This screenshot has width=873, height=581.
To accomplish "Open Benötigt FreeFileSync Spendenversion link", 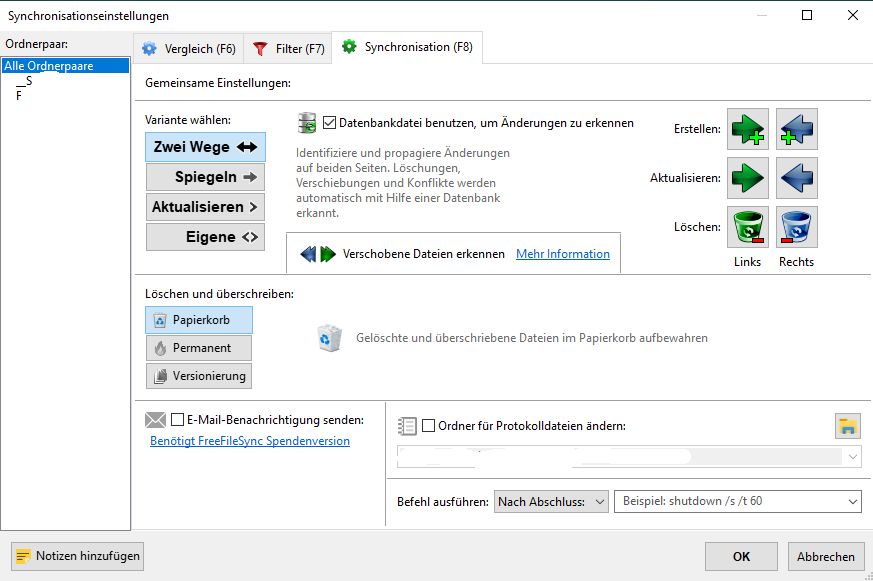I will (x=250, y=441).
